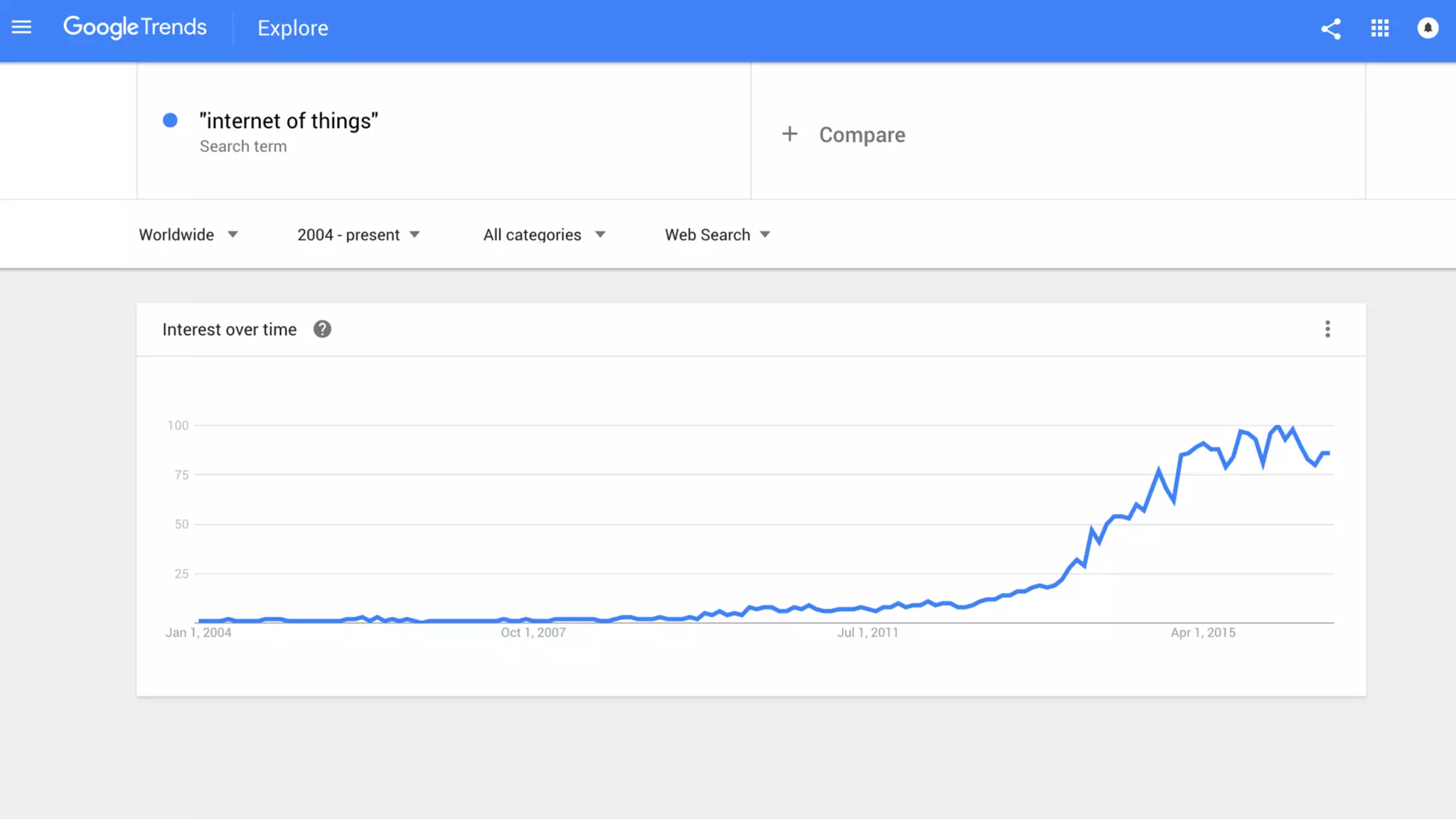Open the notifications bell icon
The height and width of the screenshot is (819, 1456).
point(1428,28)
